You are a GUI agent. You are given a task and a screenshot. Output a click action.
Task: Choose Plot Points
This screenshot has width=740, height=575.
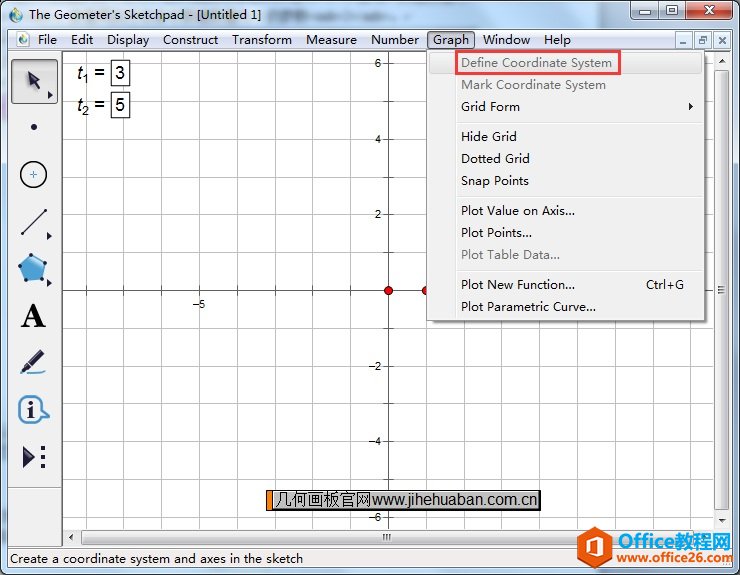click(566, 233)
